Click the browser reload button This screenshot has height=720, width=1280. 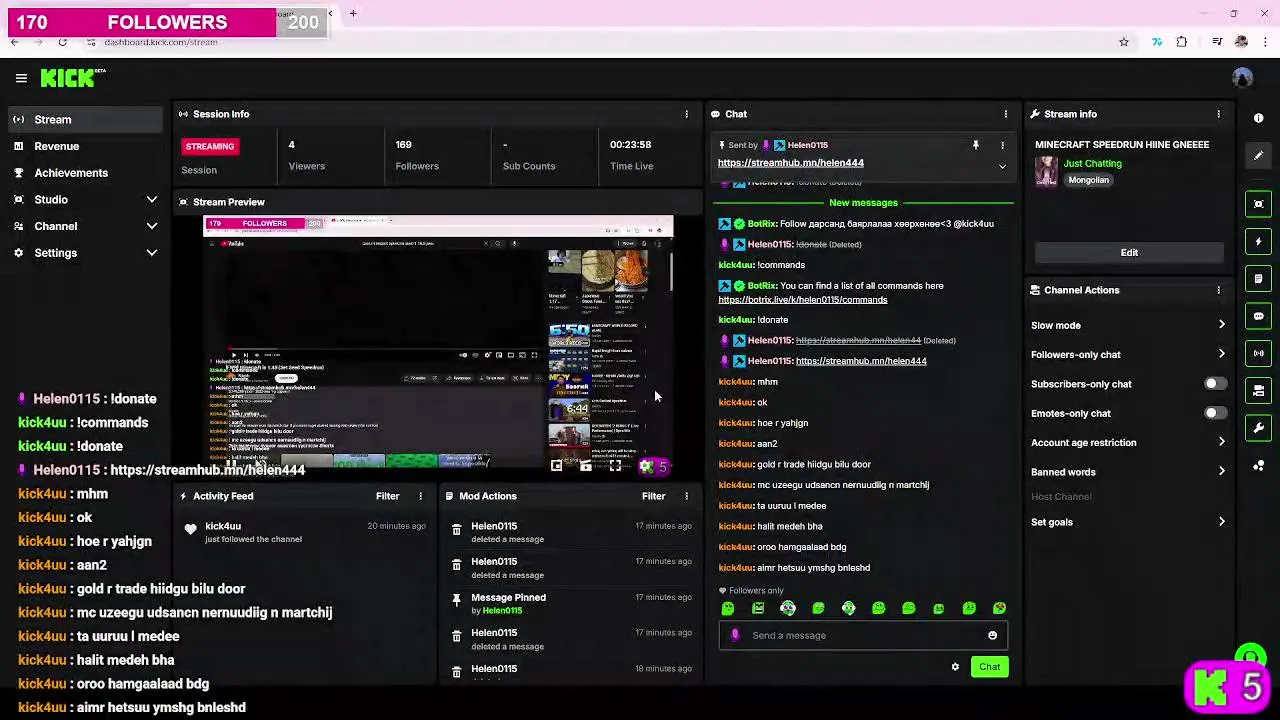[62, 42]
